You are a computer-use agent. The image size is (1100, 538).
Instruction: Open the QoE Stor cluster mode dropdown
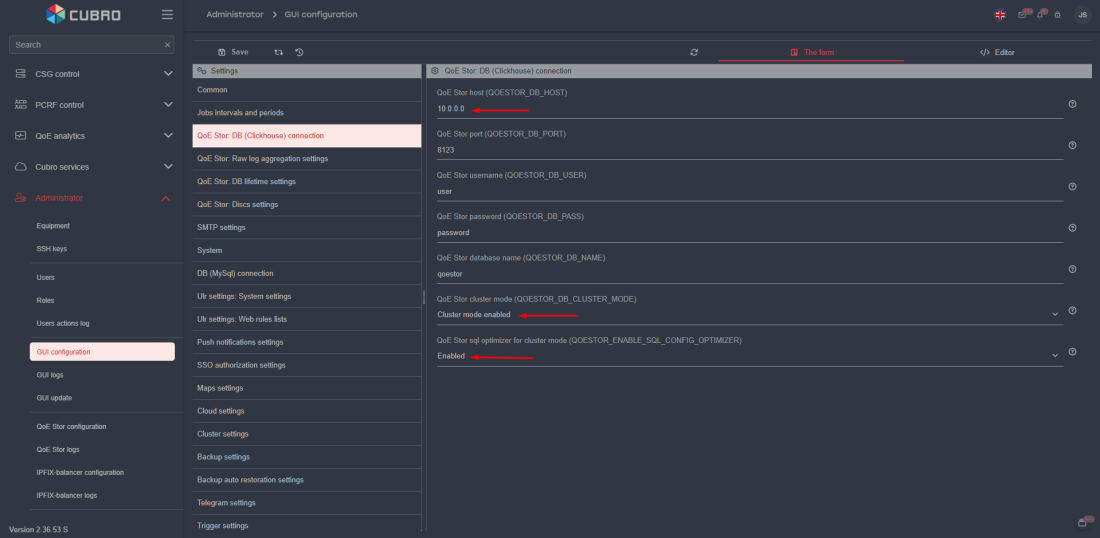pyautogui.click(x=746, y=314)
